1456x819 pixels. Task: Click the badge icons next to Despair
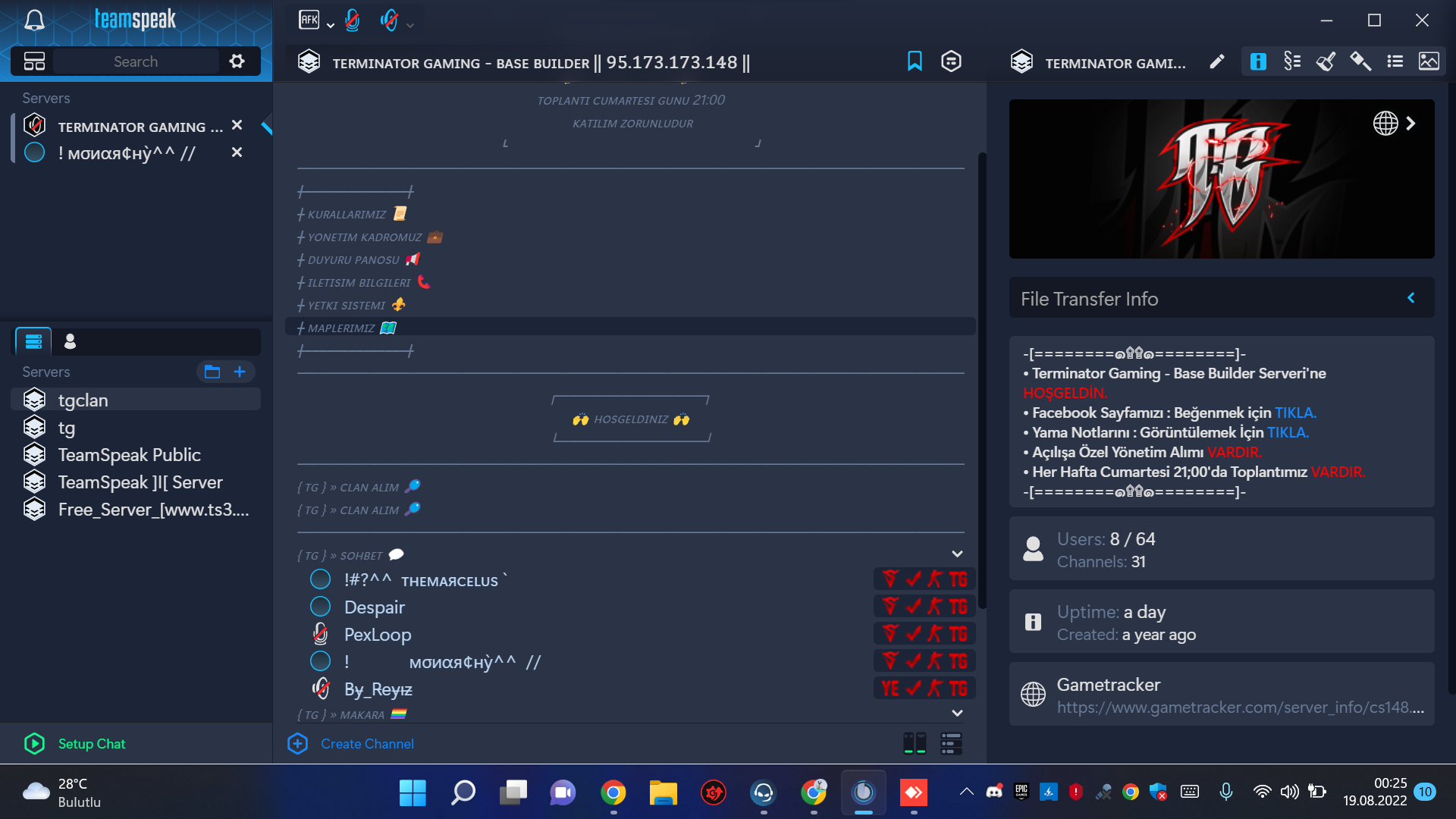(x=924, y=607)
